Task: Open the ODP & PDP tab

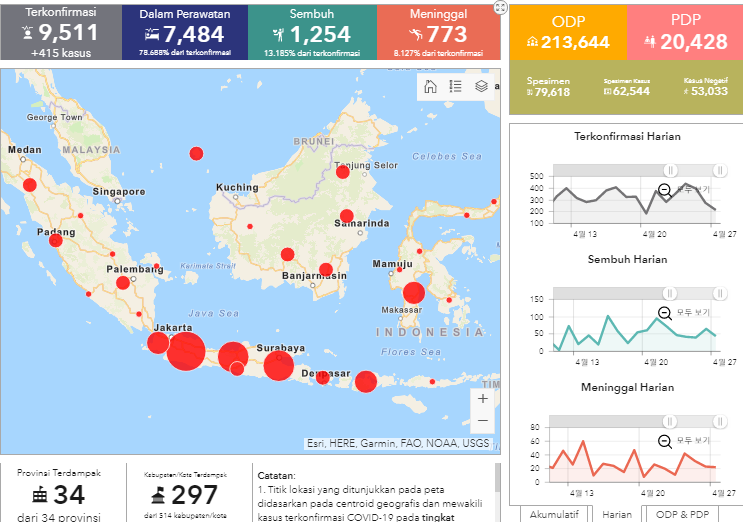Action: pyautogui.click(x=685, y=514)
